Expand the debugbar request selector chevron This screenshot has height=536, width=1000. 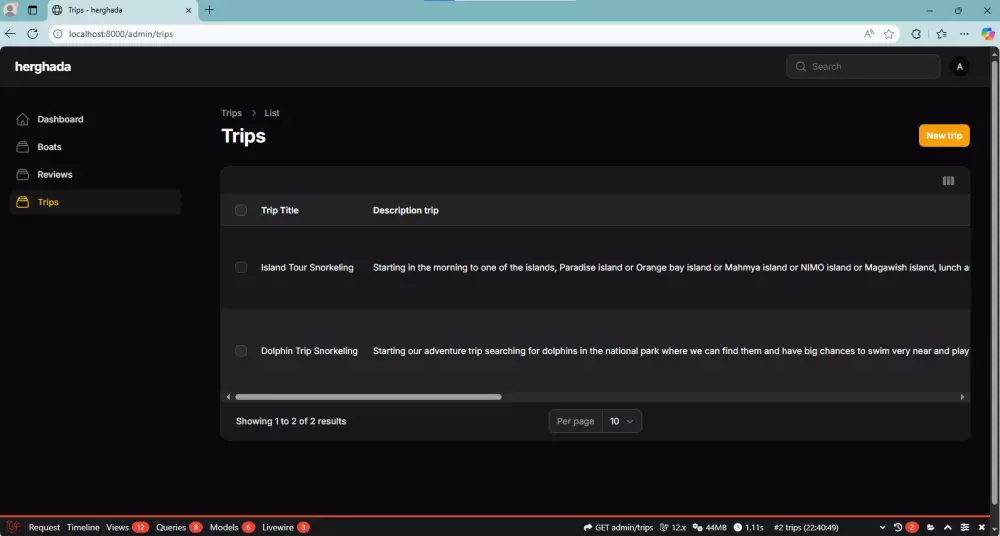tap(882, 528)
